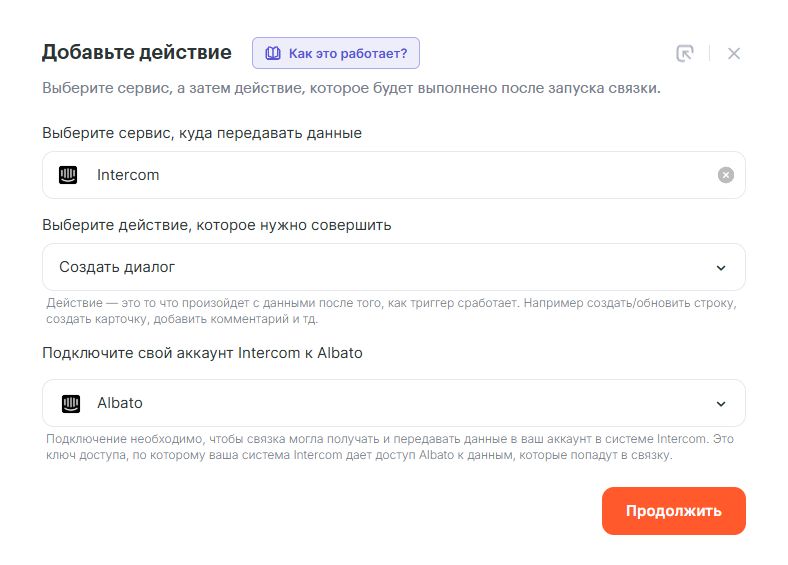Click the "Подключите свой аккаунт Intercom к Albato" label
Screen dimensions: 788x565
coord(202,353)
